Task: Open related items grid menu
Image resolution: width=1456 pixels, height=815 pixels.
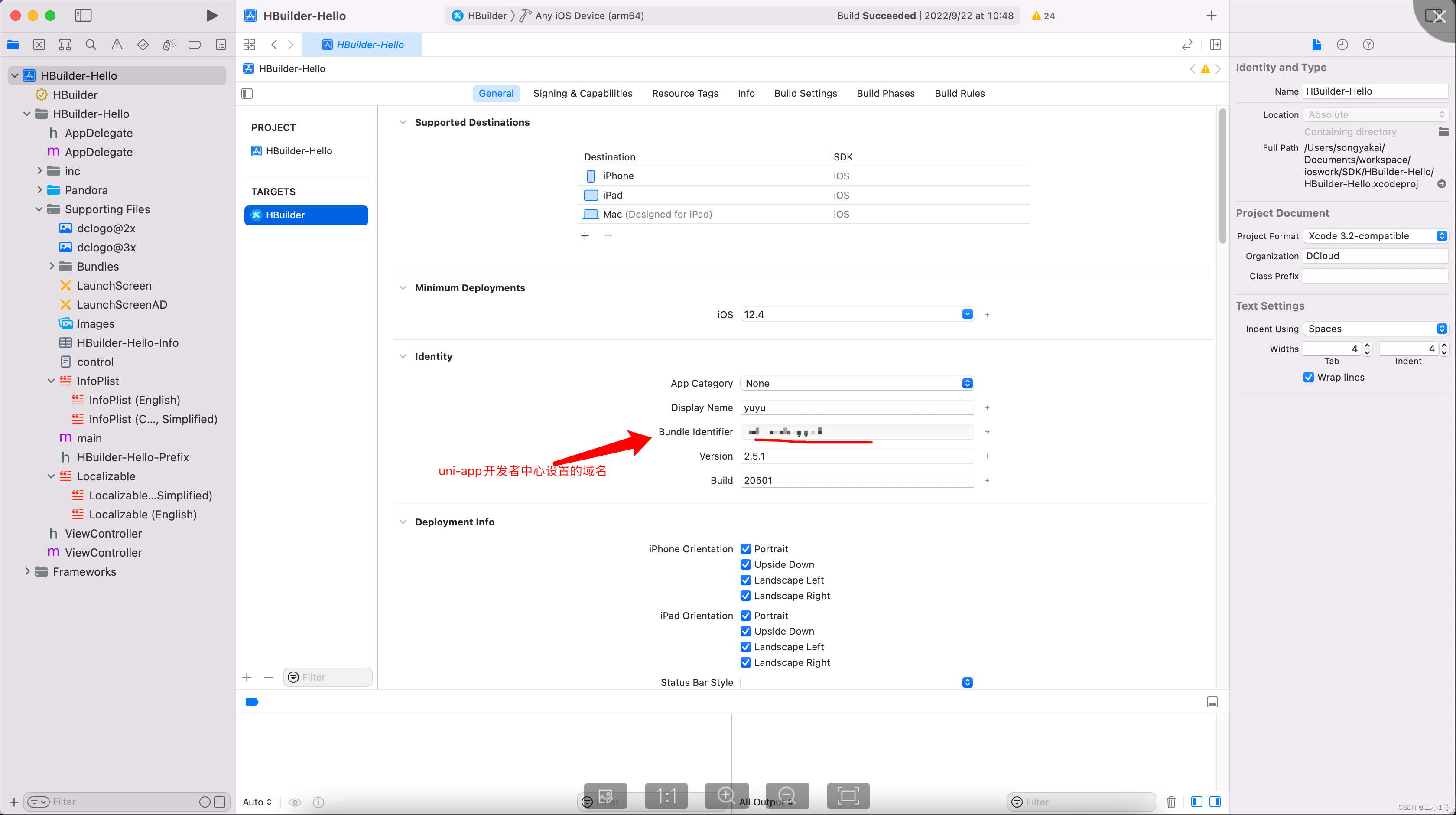Action: [249, 45]
